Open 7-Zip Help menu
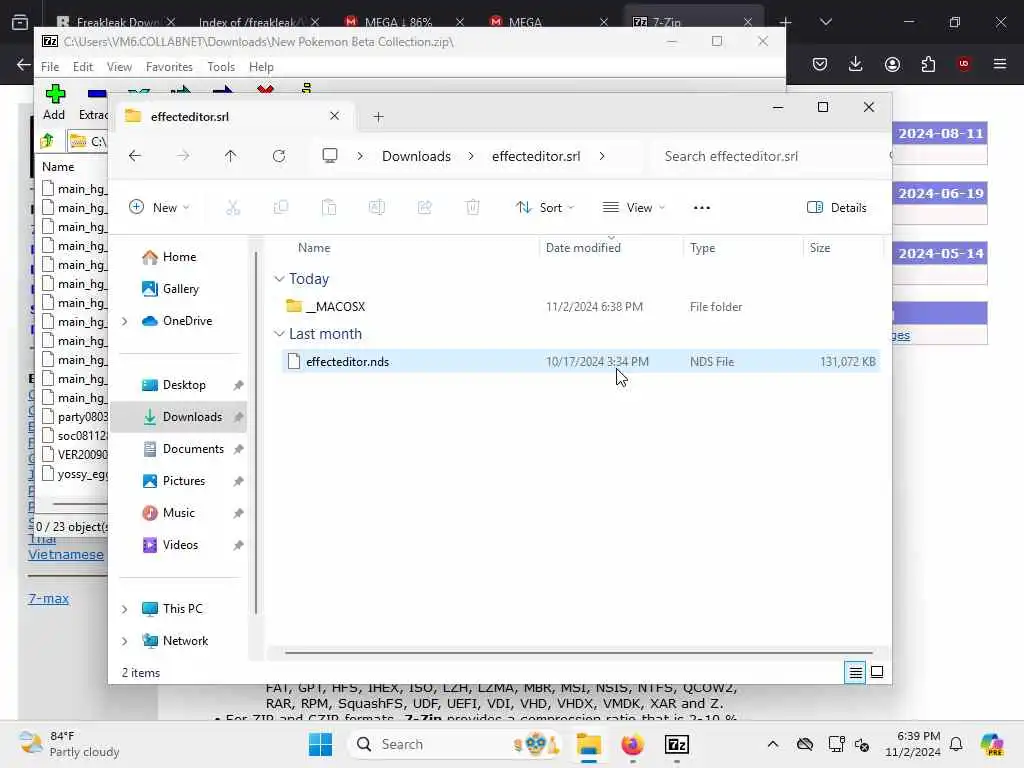The image size is (1024, 768). (x=261, y=67)
